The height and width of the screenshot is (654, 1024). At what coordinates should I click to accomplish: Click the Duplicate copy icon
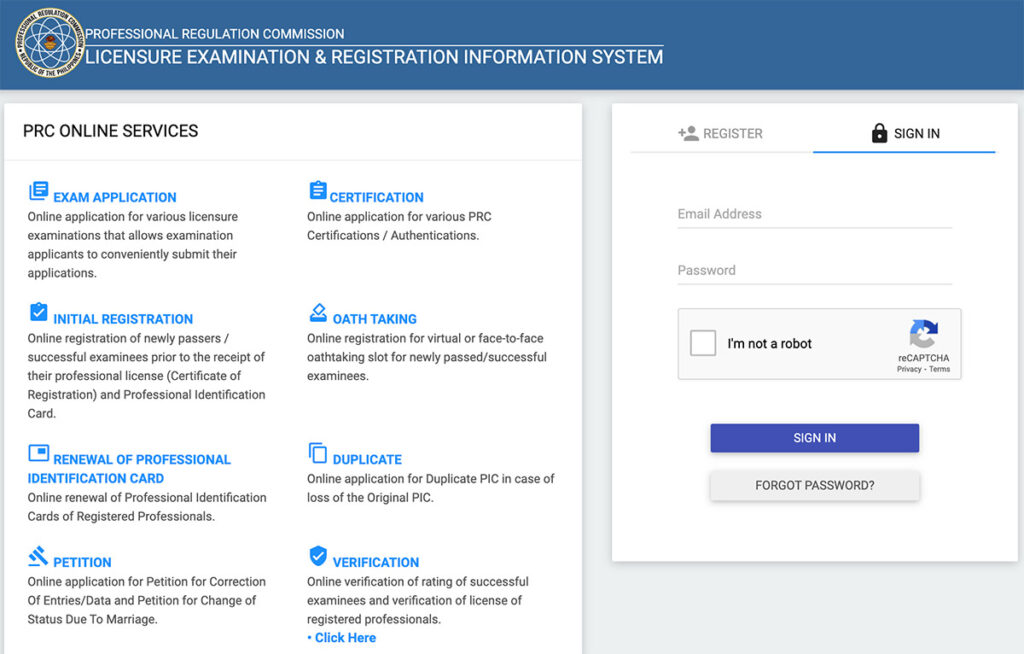[318, 453]
